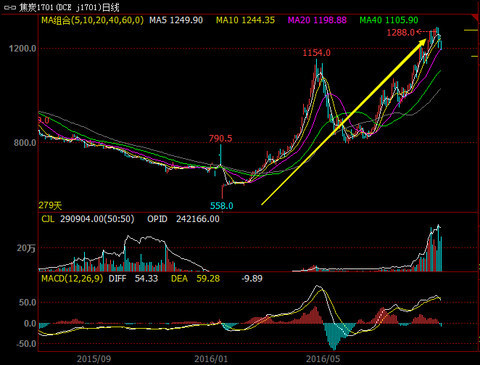Click the MA10 1244.35 legend label
The width and height of the screenshot is (480, 365).
pos(245,20)
